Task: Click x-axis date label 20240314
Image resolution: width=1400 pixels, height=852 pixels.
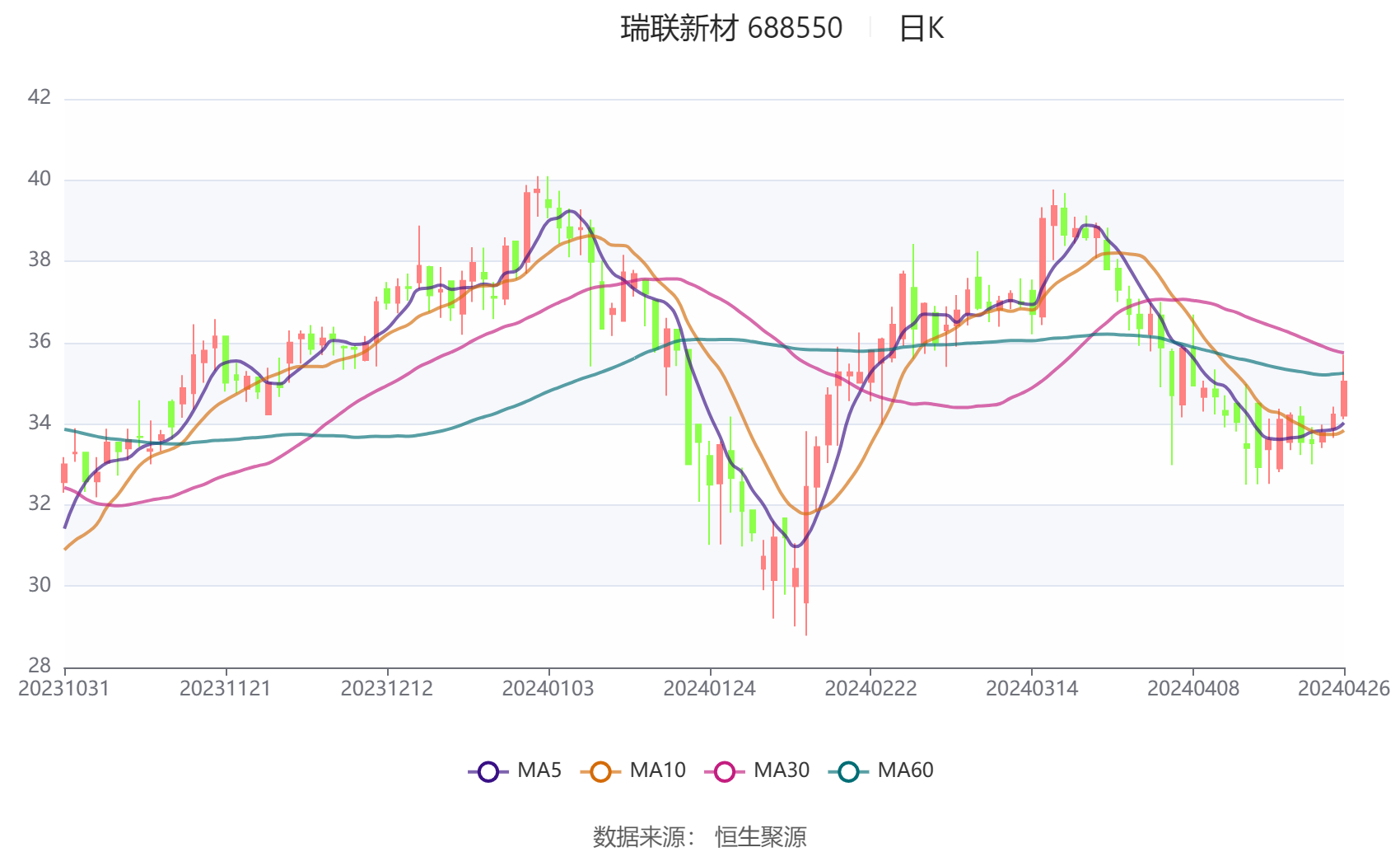Action: click(x=1032, y=689)
